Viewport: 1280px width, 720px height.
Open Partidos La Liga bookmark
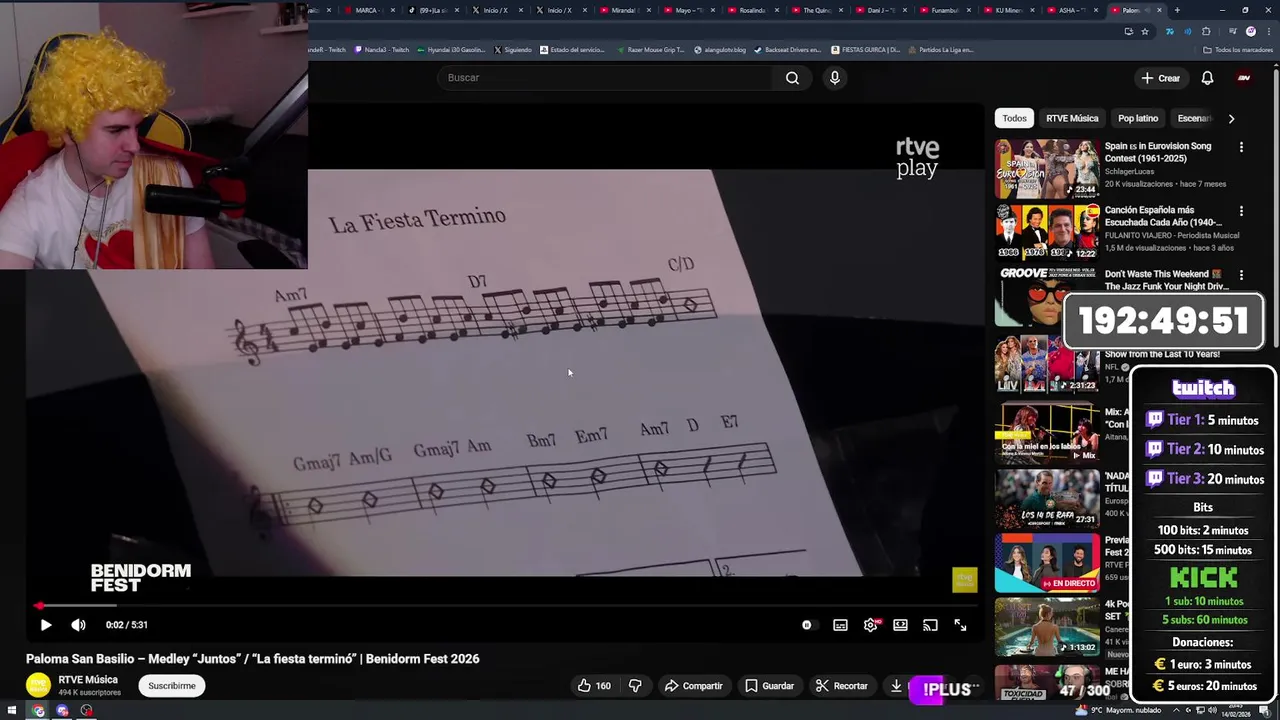coord(940,50)
